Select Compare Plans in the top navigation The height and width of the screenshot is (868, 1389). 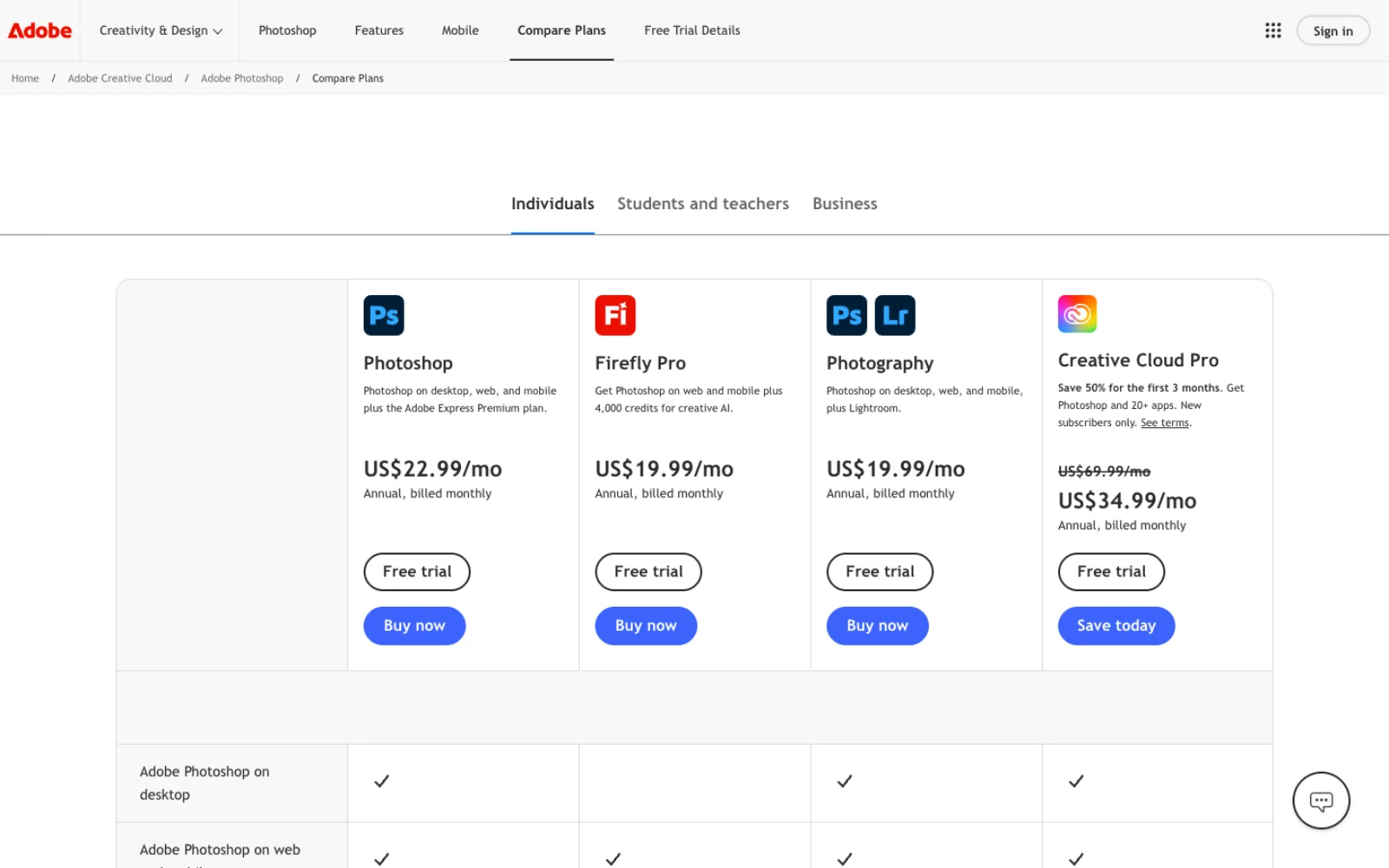[x=562, y=30]
